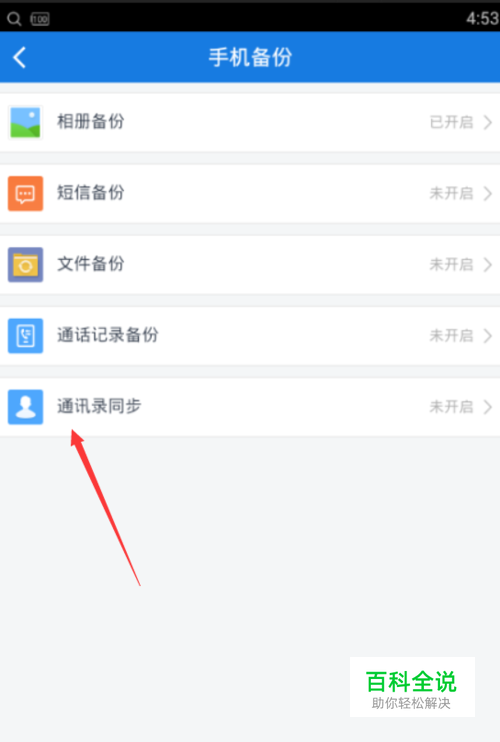Tap contacts sync status 未开启
The image size is (500, 742).
[451, 406]
